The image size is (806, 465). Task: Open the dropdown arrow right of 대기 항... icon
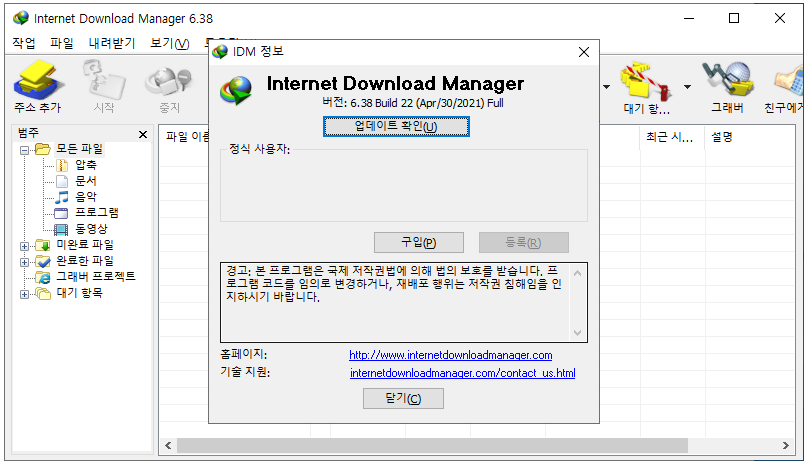click(x=687, y=86)
